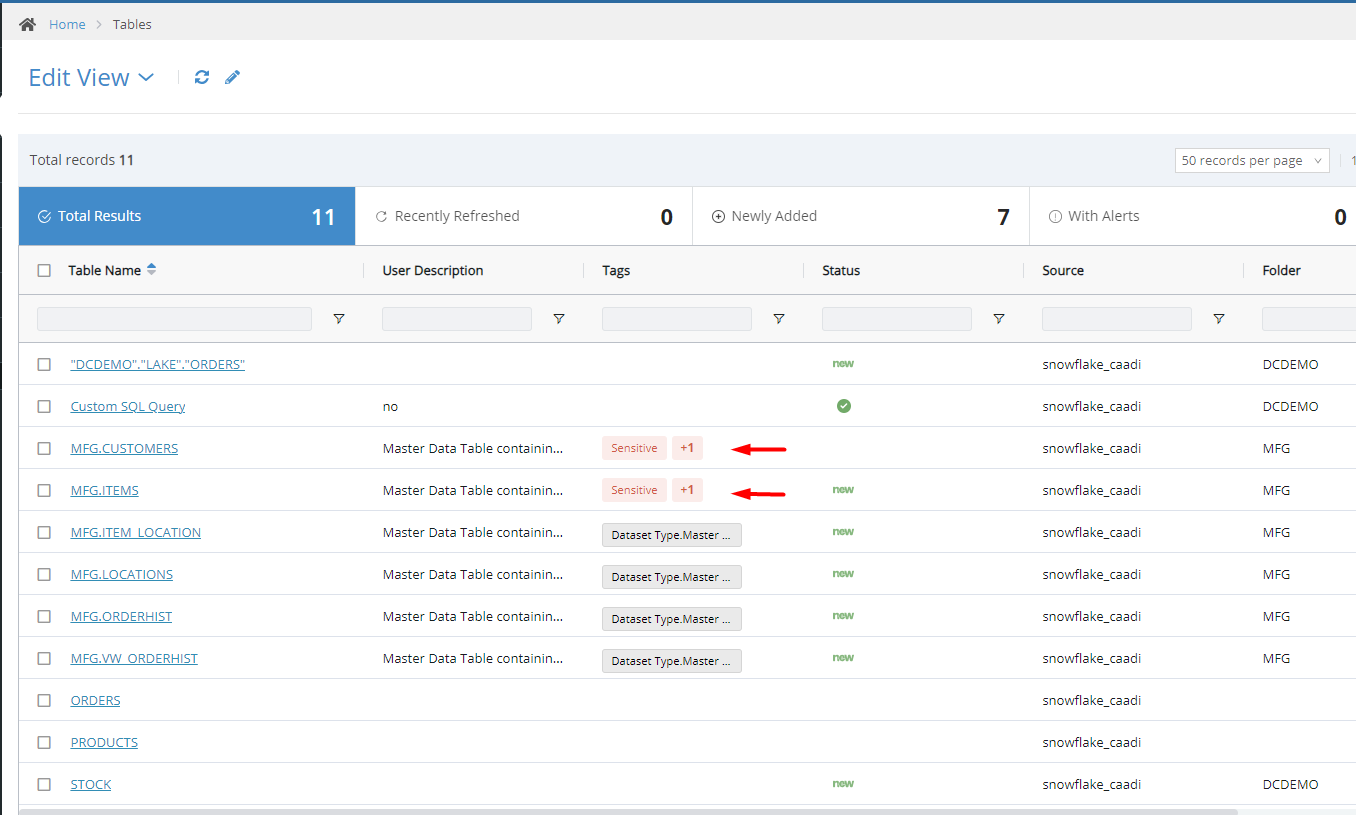Expand the +1 tags on MFG.CUSTOMERS

(687, 448)
